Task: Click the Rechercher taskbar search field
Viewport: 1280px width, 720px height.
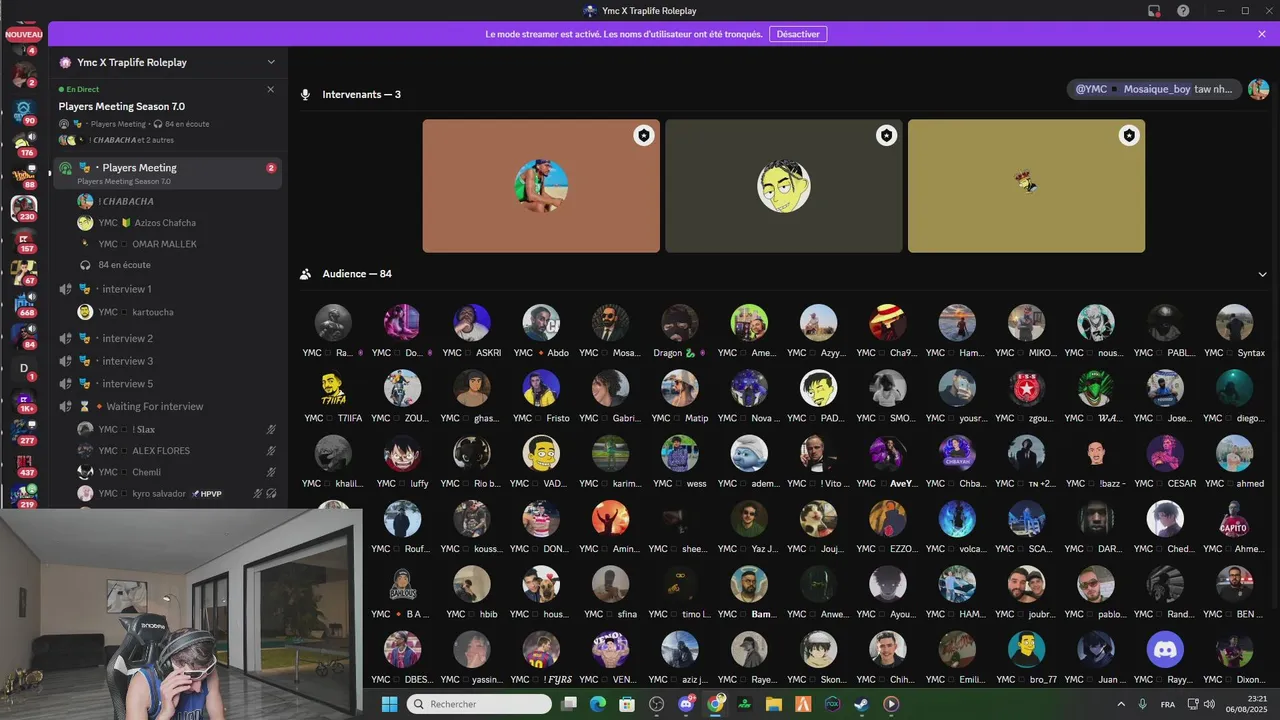Action: click(479, 704)
